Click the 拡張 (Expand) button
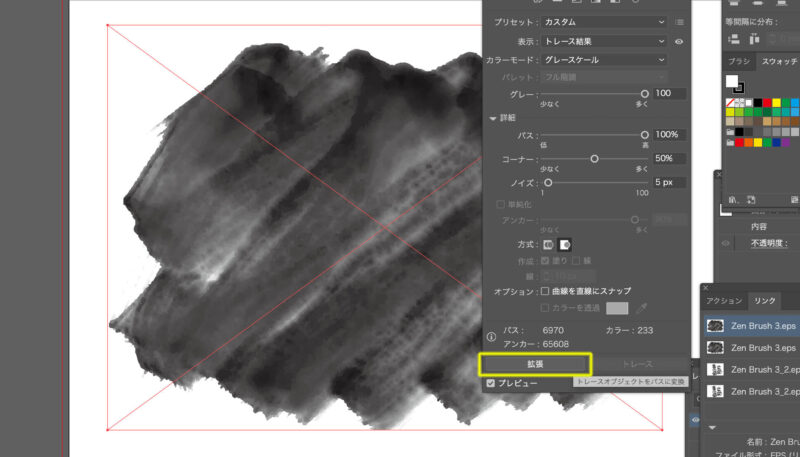This screenshot has width=800, height=457. point(535,364)
